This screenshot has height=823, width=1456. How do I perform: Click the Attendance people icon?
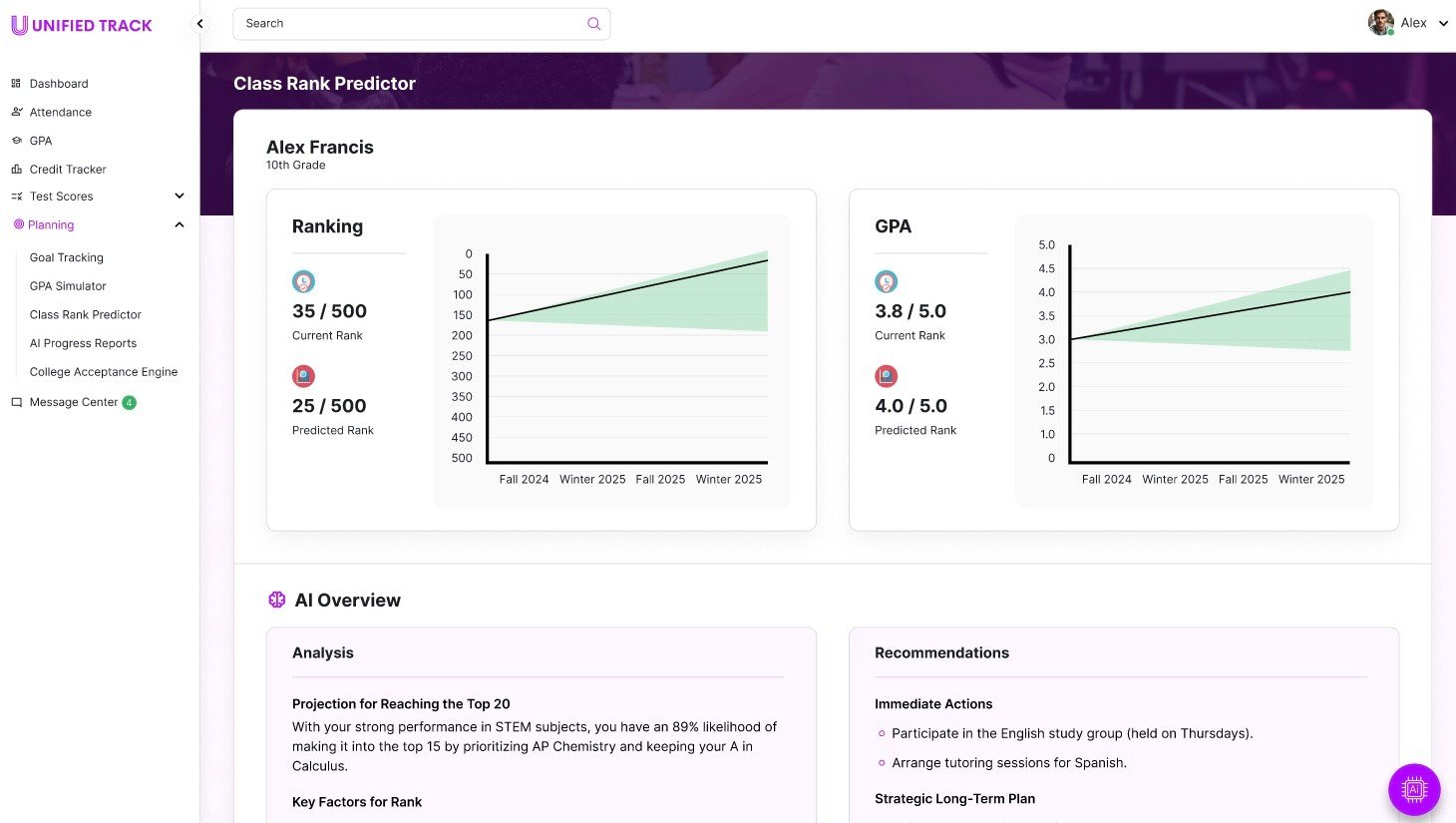16,112
